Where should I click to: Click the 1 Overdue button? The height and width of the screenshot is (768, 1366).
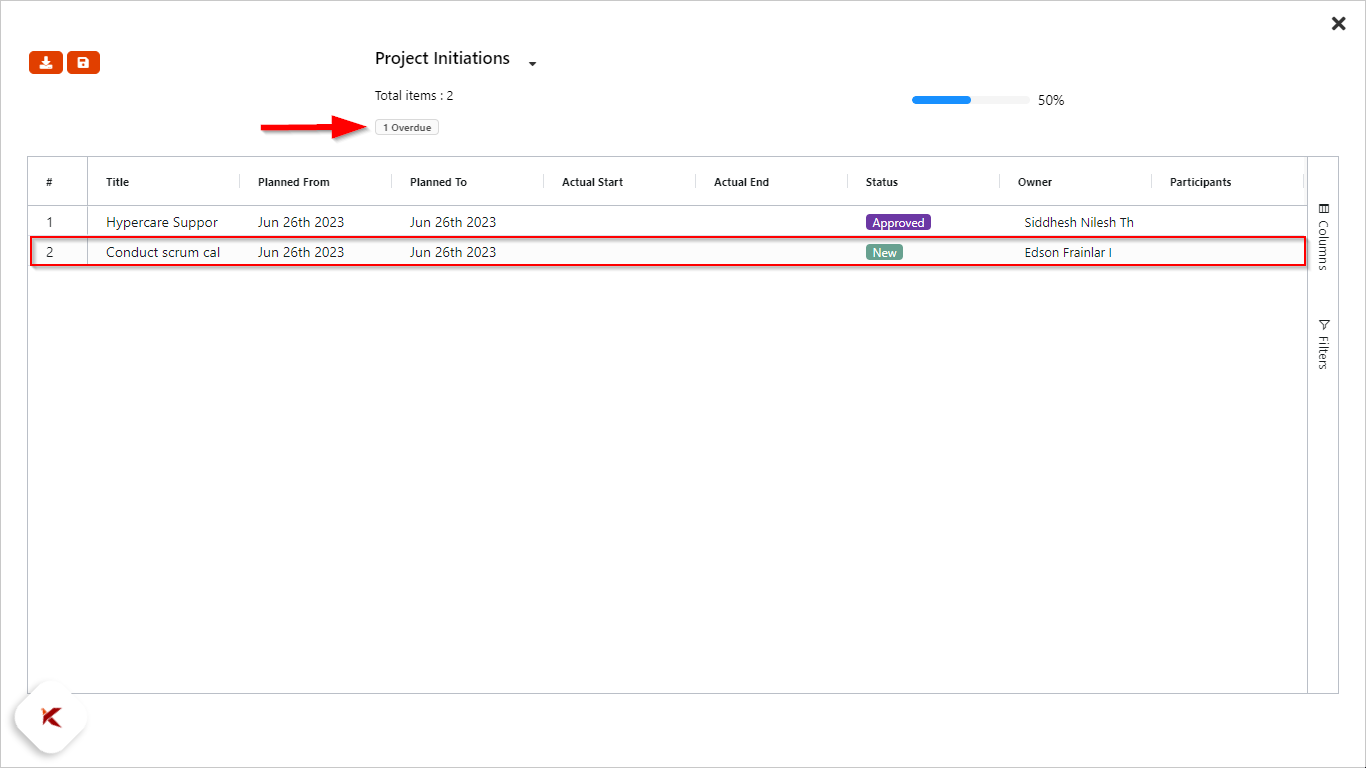[x=406, y=127]
